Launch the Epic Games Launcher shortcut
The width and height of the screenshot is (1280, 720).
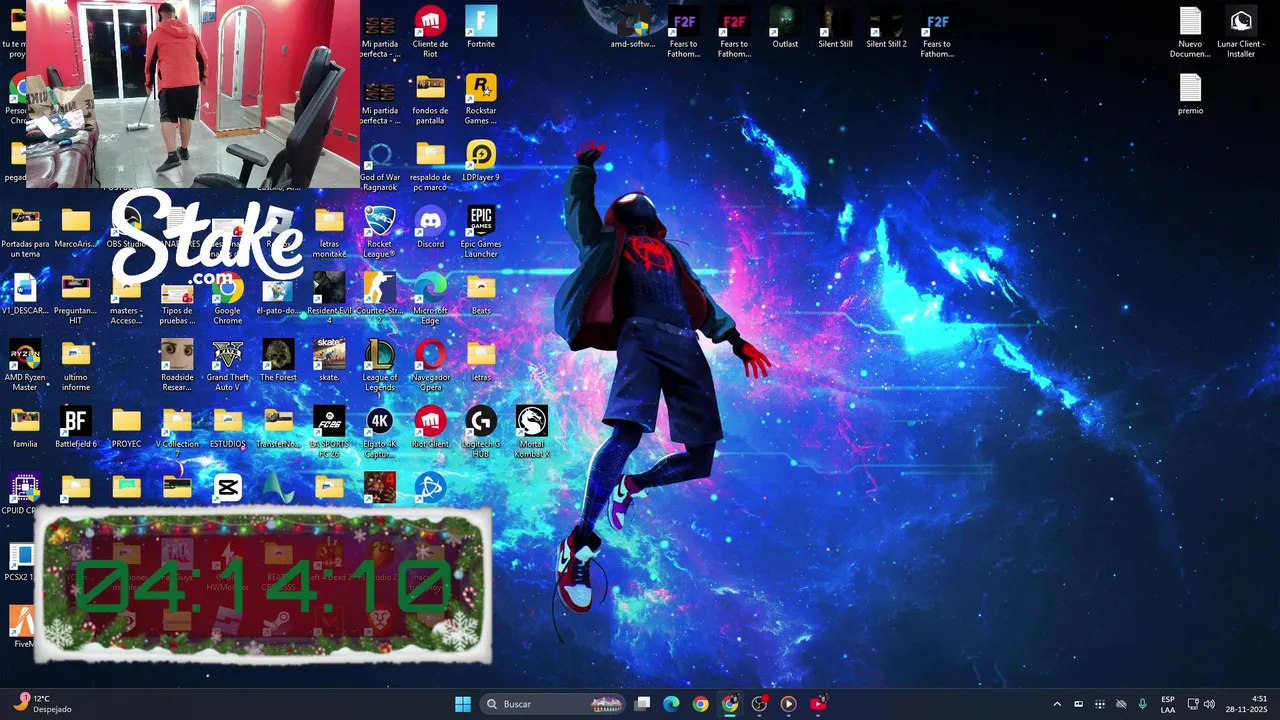(x=481, y=232)
